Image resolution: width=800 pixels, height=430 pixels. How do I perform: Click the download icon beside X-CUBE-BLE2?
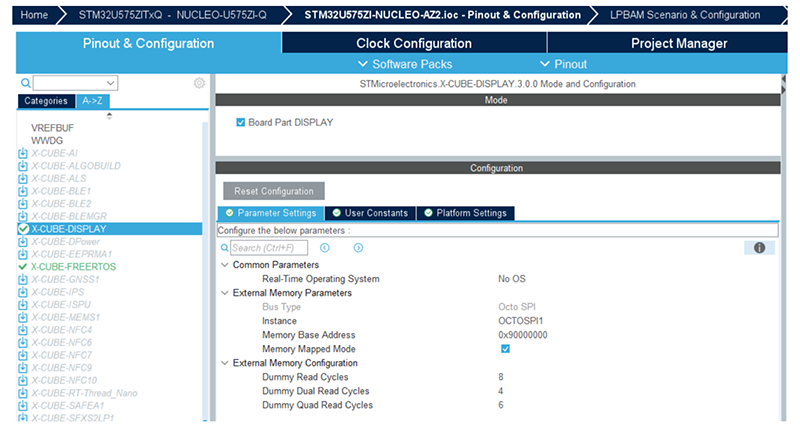(x=22, y=204)
